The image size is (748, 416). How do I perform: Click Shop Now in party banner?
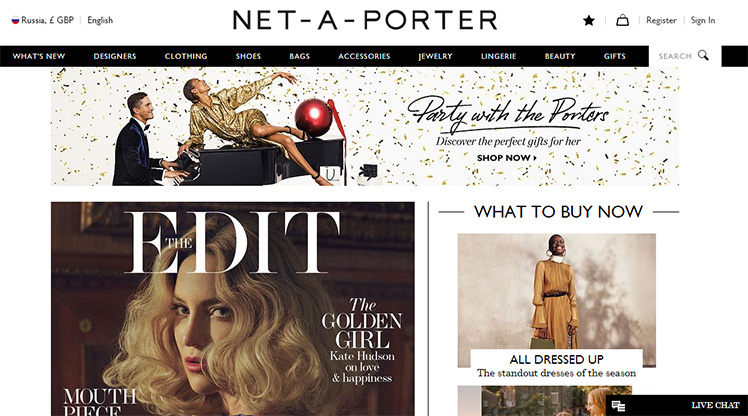point(507,158)
